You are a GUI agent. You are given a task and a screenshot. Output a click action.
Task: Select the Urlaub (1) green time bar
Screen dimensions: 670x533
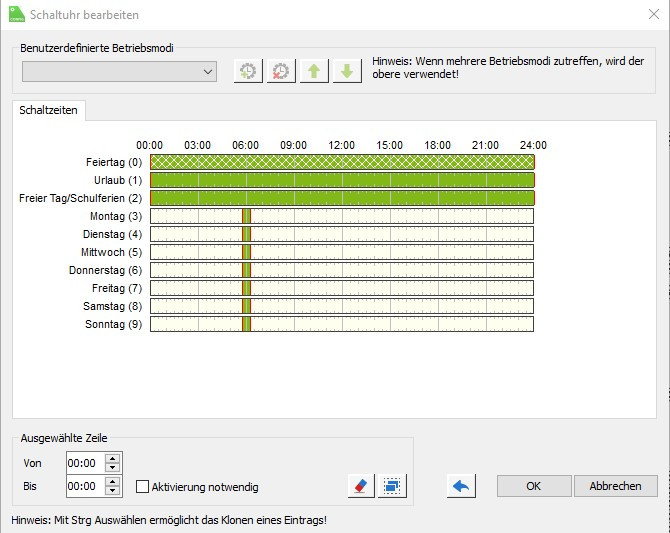pos(342,180)
